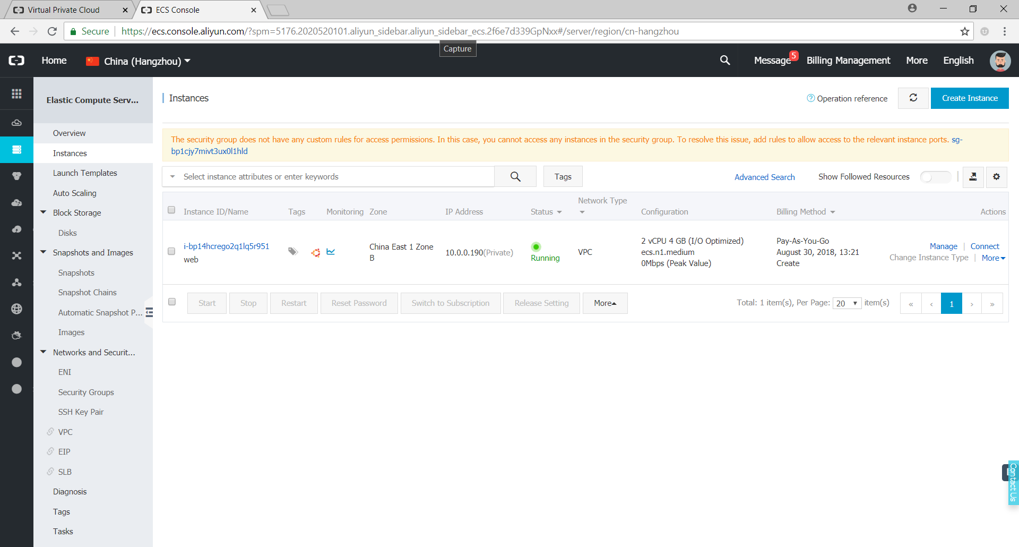The image size is (1019, 547).
Task: Open the Billing Method filter dropdown
Action: coord(832,212)
